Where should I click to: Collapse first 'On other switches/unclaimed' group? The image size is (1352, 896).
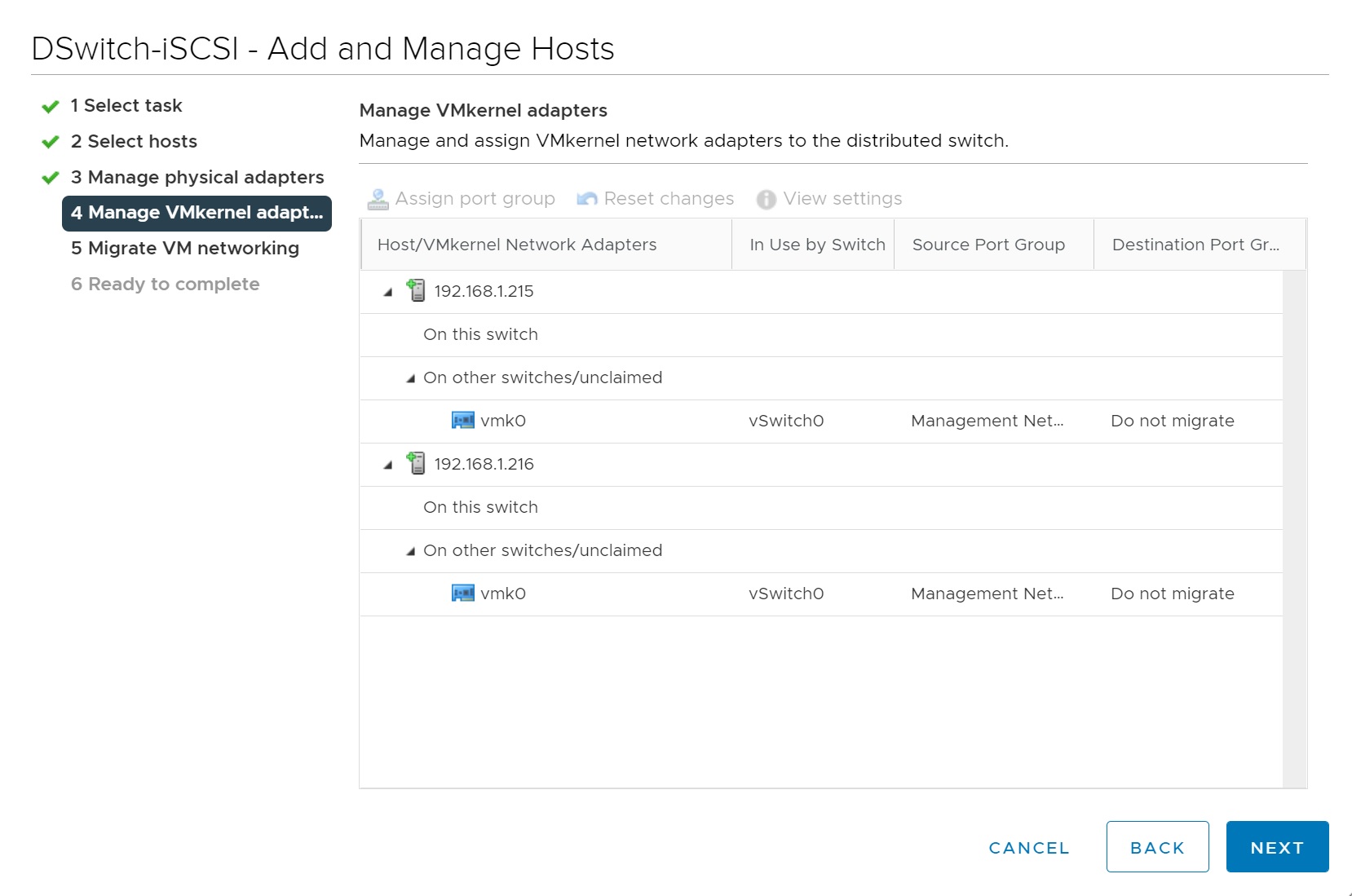coord(411,378)
